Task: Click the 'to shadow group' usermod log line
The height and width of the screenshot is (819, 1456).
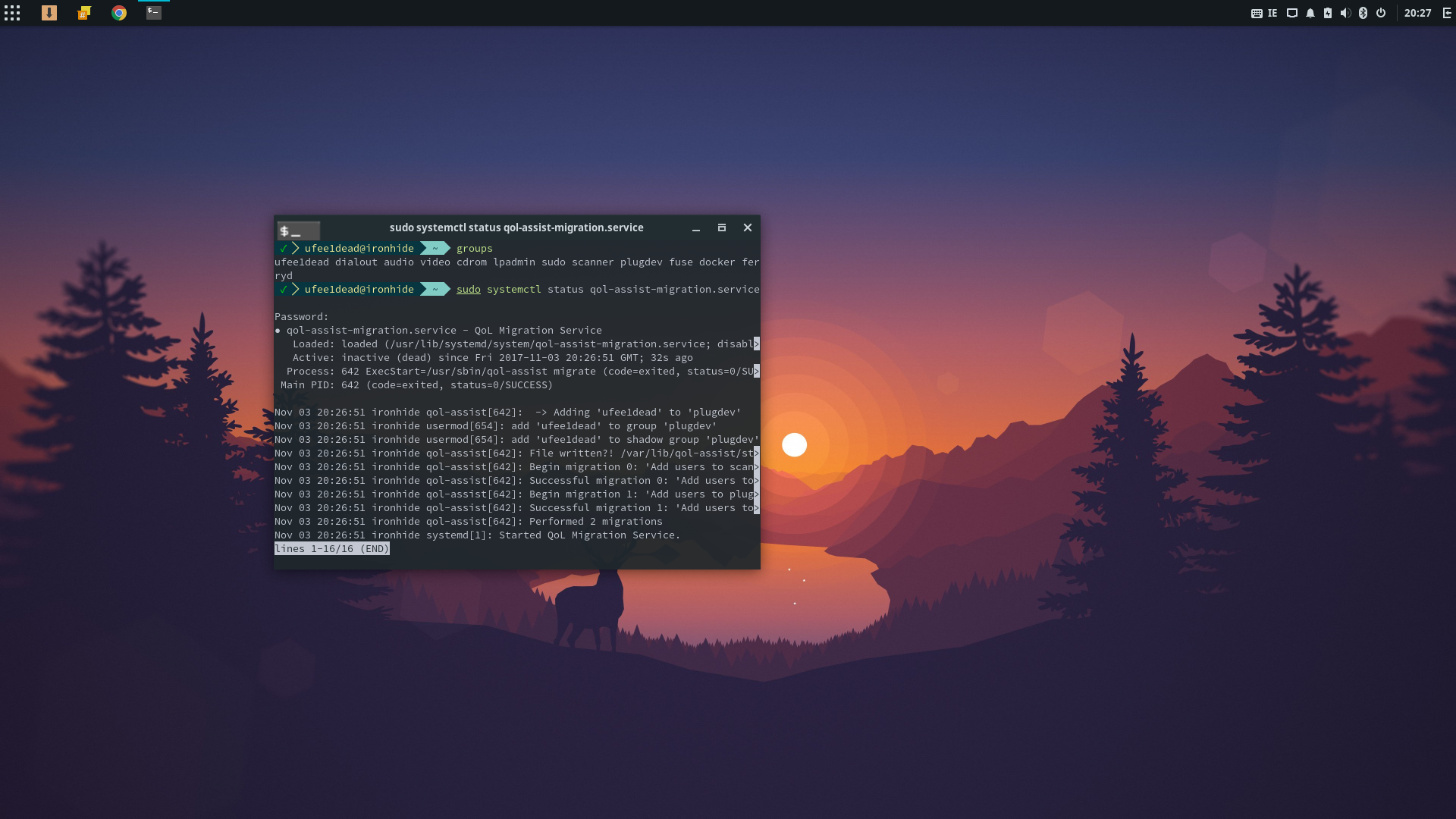Action: click(x=516, y=440)
